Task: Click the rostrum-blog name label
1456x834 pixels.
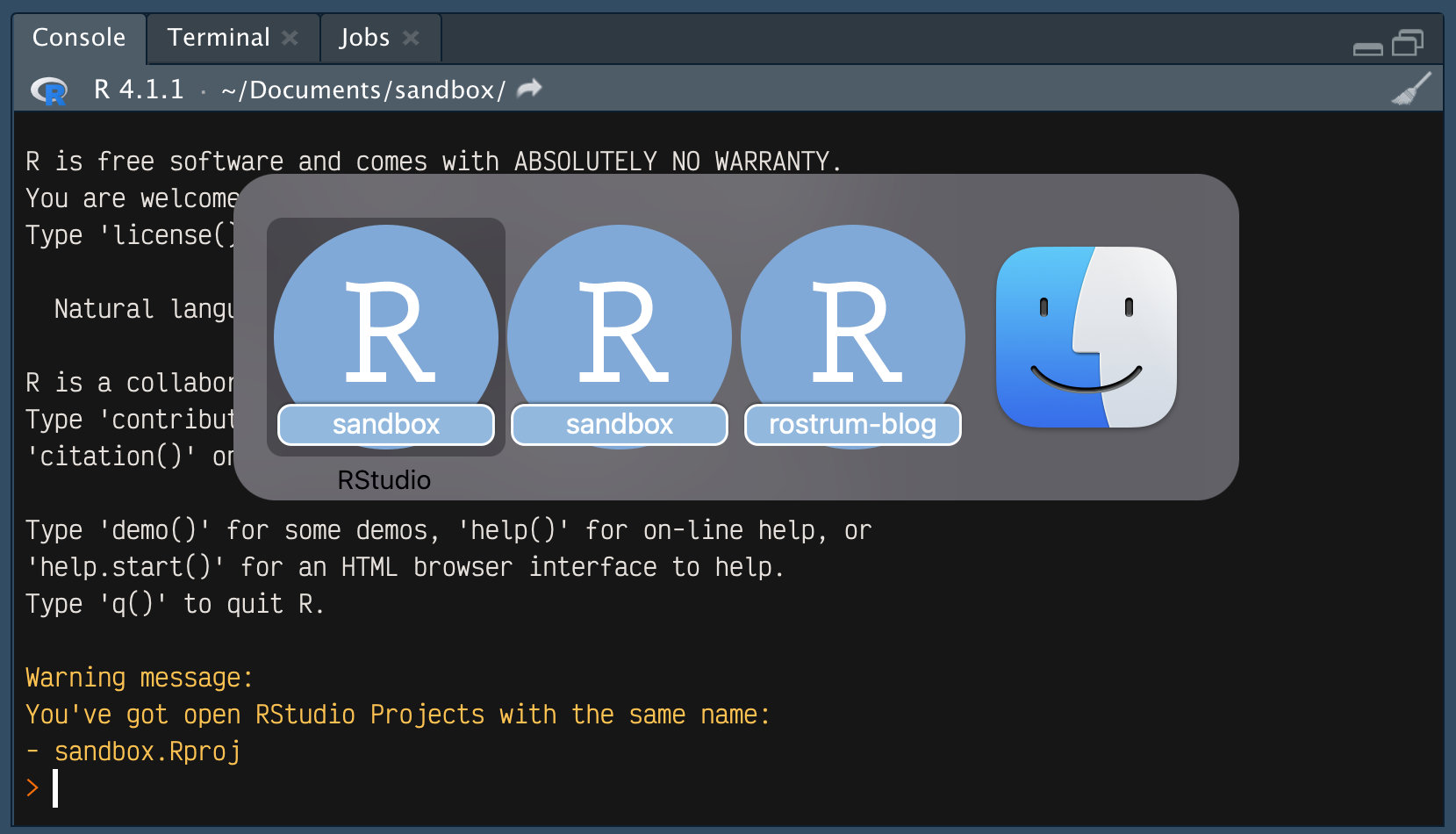Action: pos(851,424)
